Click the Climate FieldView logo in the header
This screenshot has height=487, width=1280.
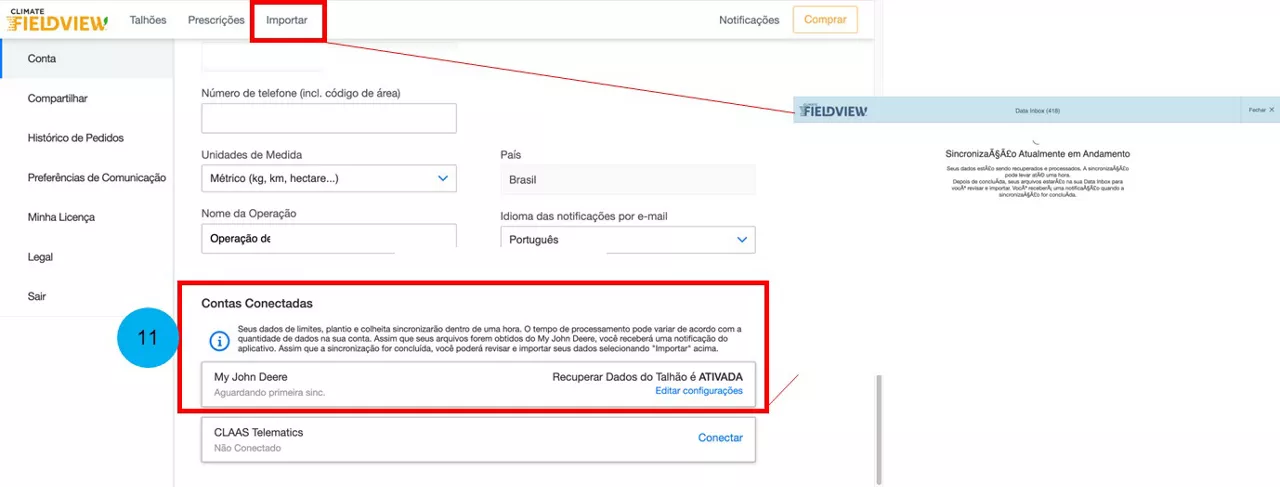point(58,20)
